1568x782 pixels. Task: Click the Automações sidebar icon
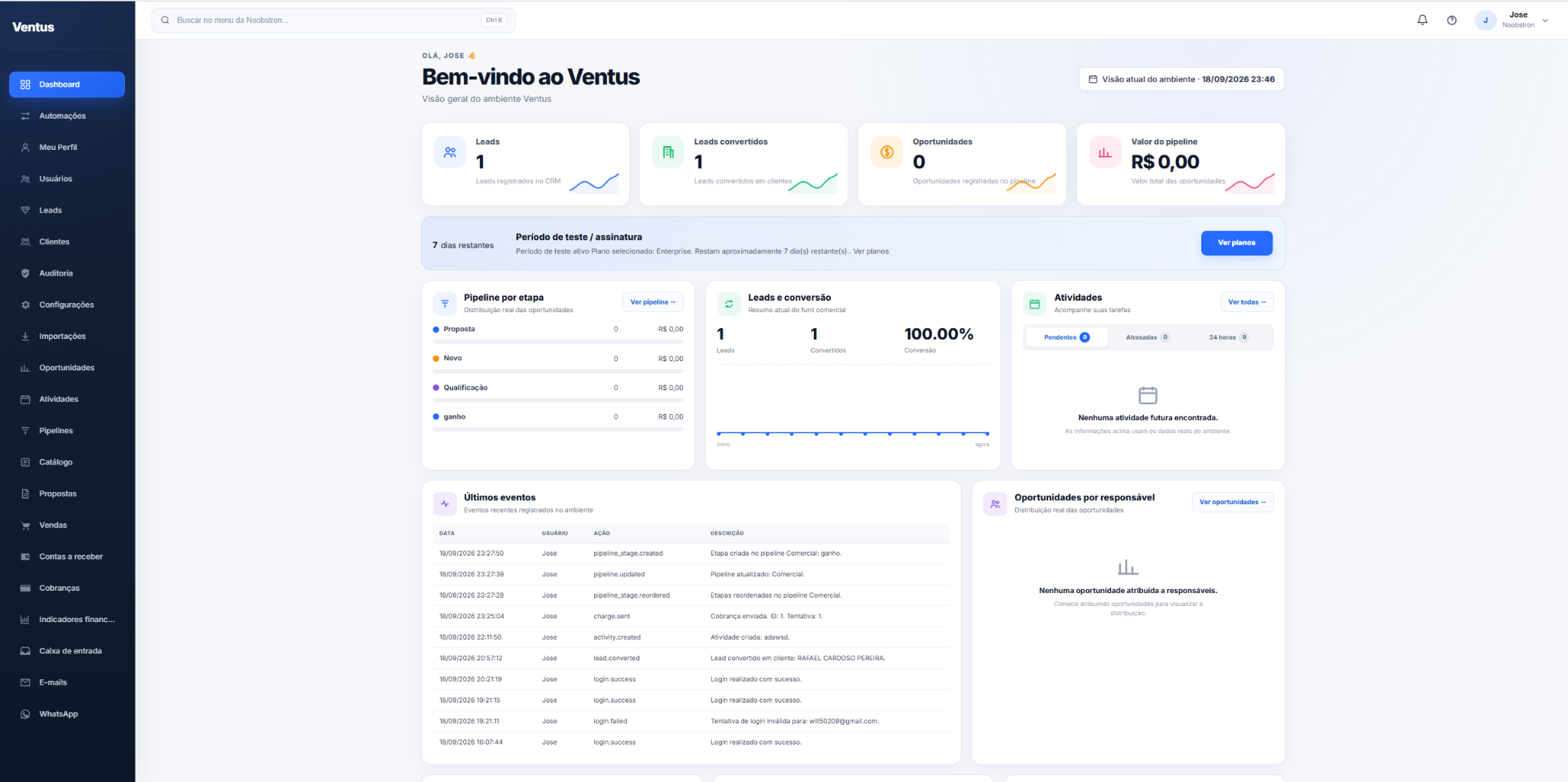pyautogui.click(x=25, y=116)
